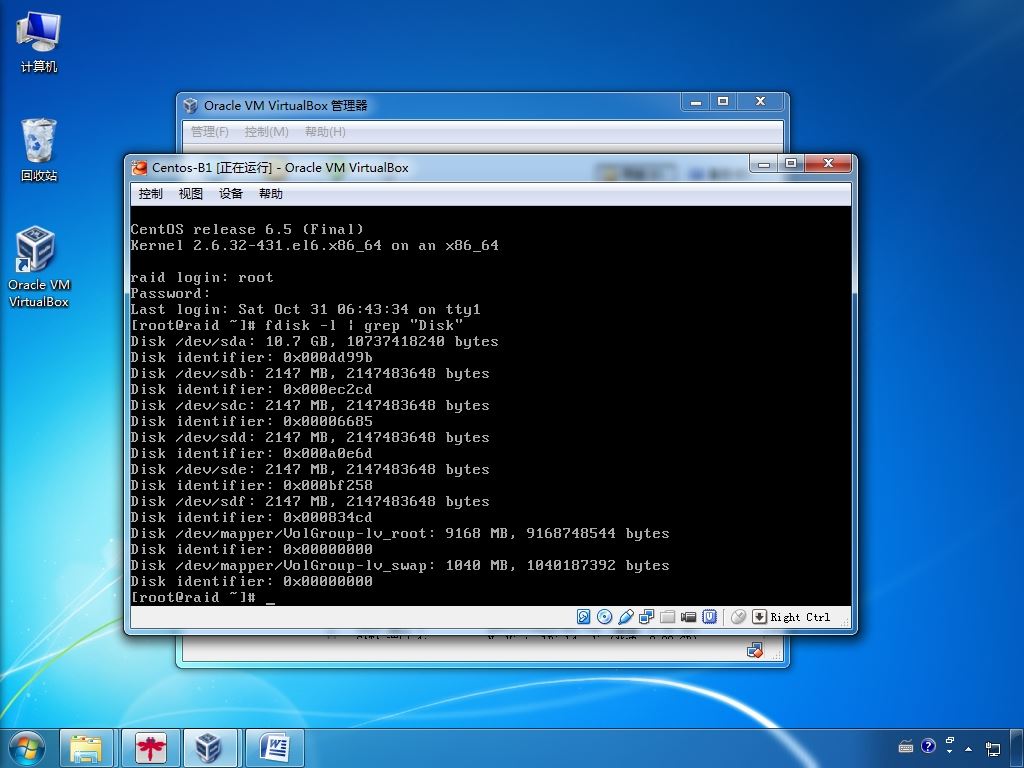Open the 视图 menu in the VM window
This screenshot has height=768, width=1024.
(x=191, y=193)
